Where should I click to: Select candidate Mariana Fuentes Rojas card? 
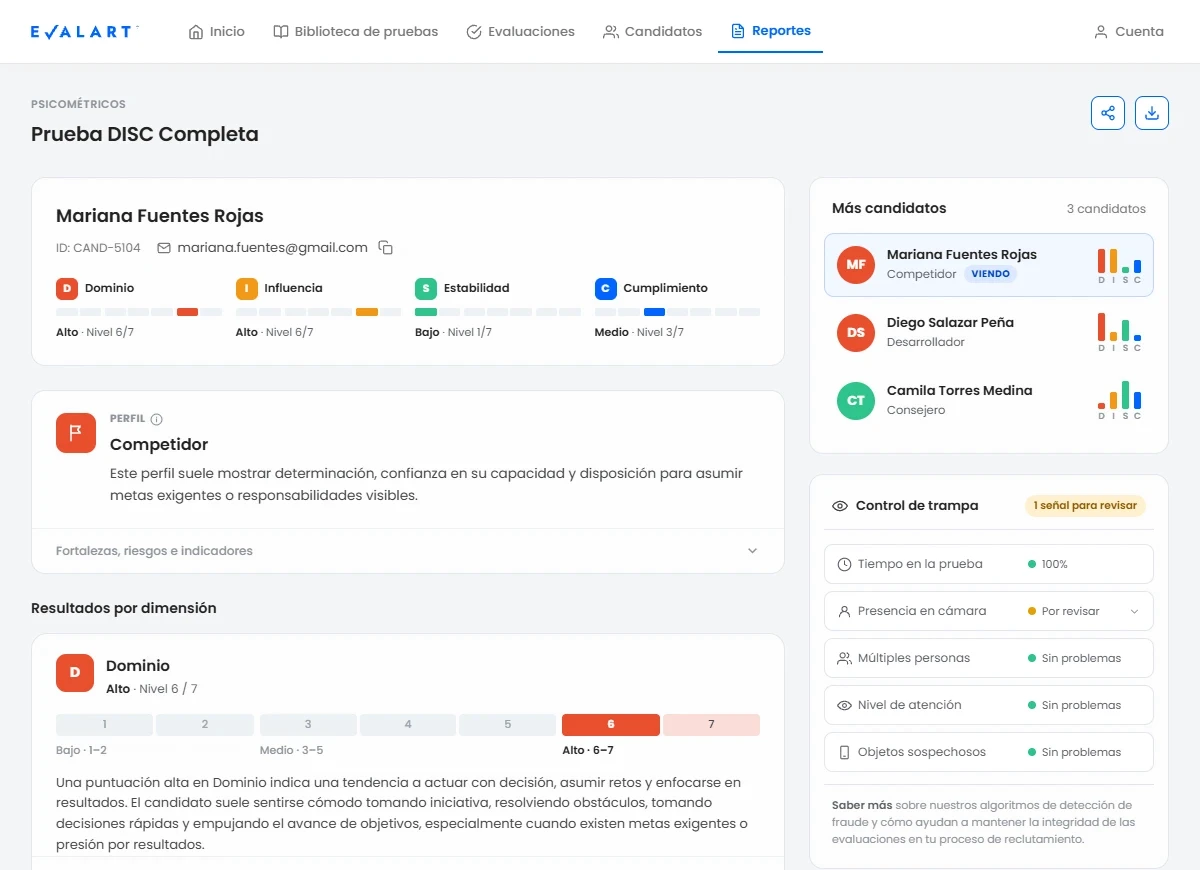[989, 265]
